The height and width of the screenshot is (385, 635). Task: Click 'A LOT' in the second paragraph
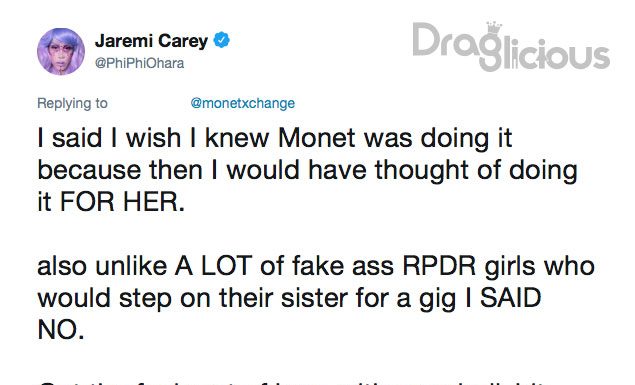[213, 266]
